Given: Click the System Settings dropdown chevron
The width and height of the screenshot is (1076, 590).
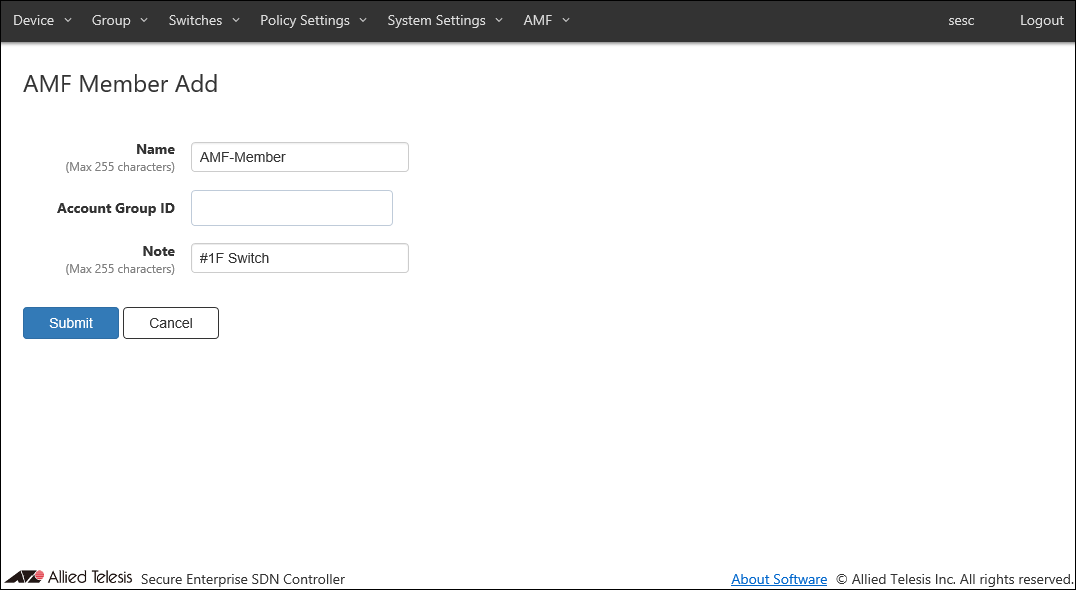Looking at the screenshot, I should click(x=499, y=20).
